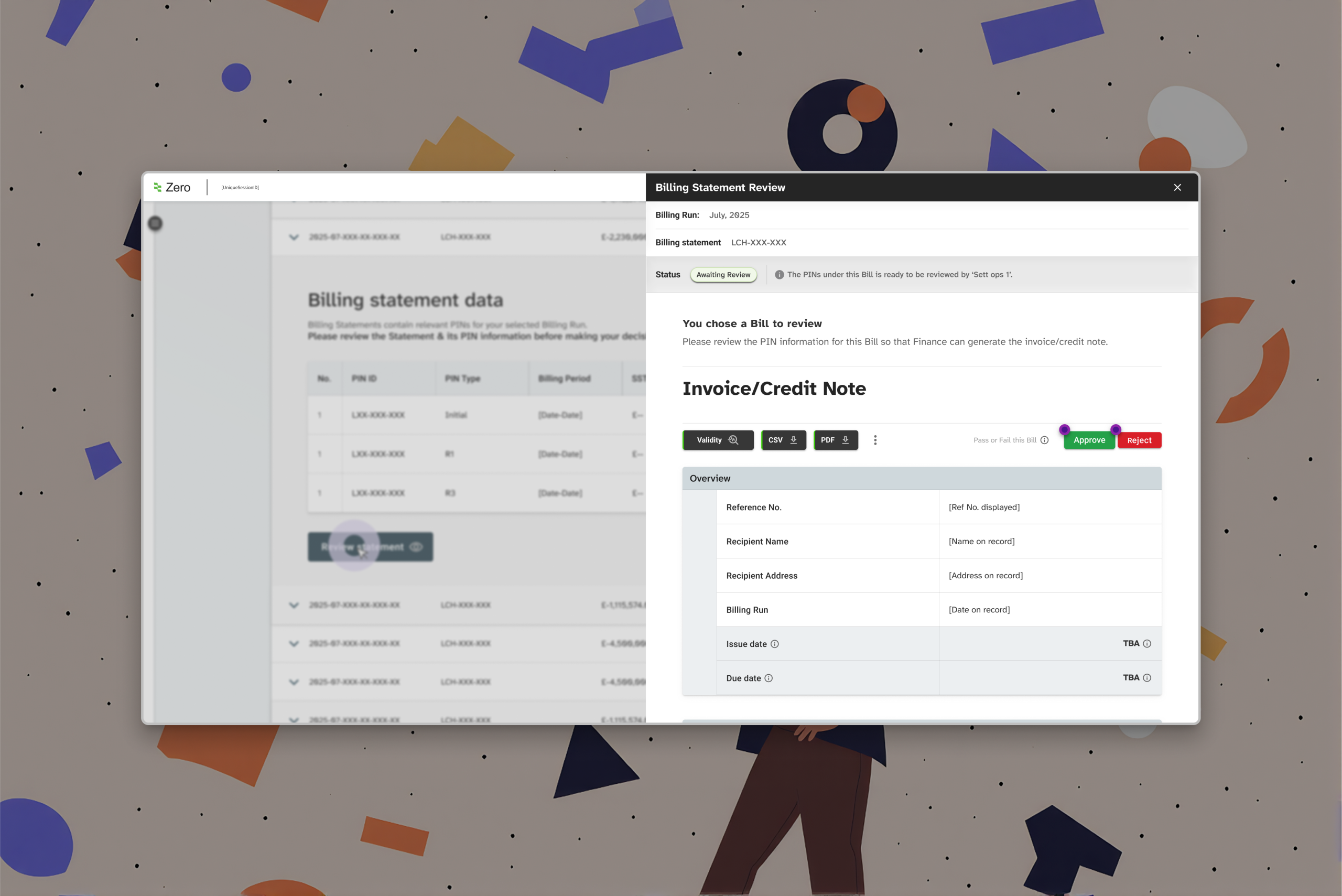Click the dark circle sidebar toggle

[155, 223]
